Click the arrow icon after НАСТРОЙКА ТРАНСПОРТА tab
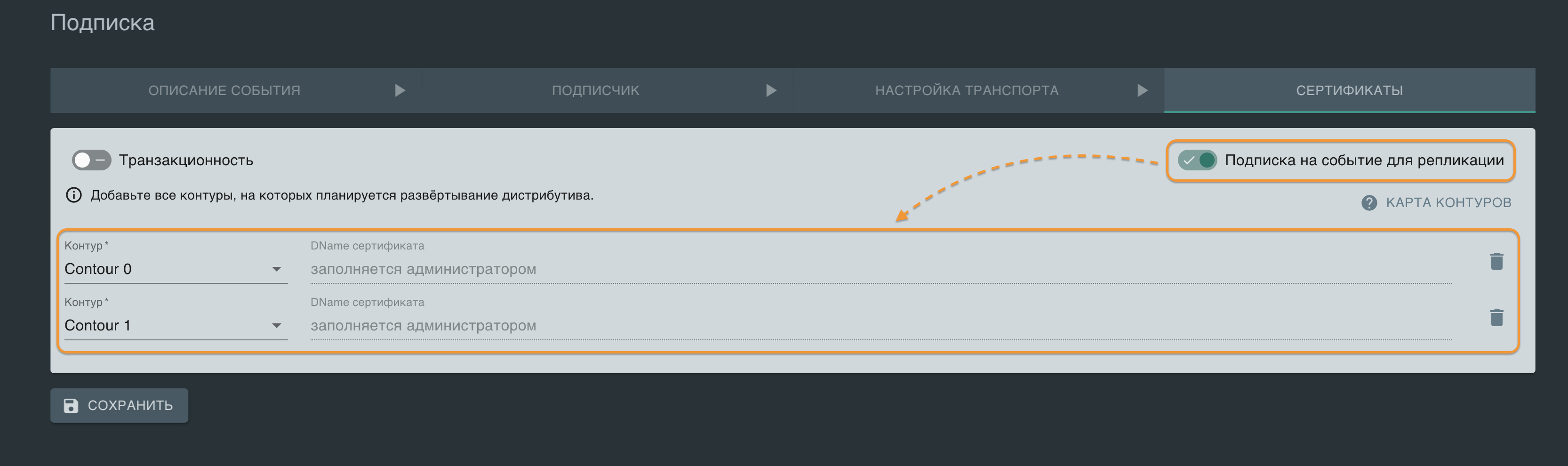1568x466 pixels. pyautogui.click(x=1142, y=90)
